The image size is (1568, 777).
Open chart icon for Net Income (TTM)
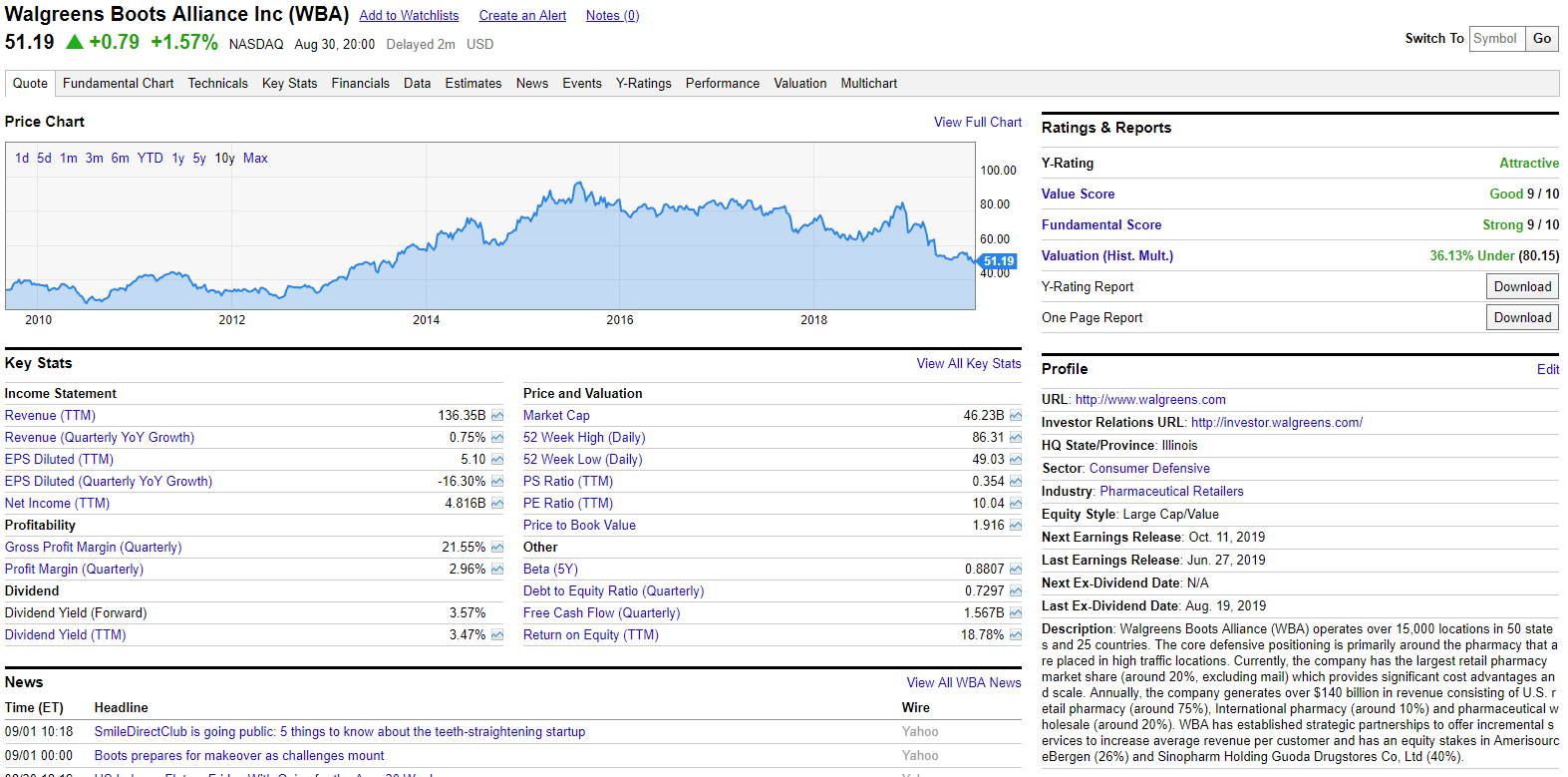click(x=497, y=504)
